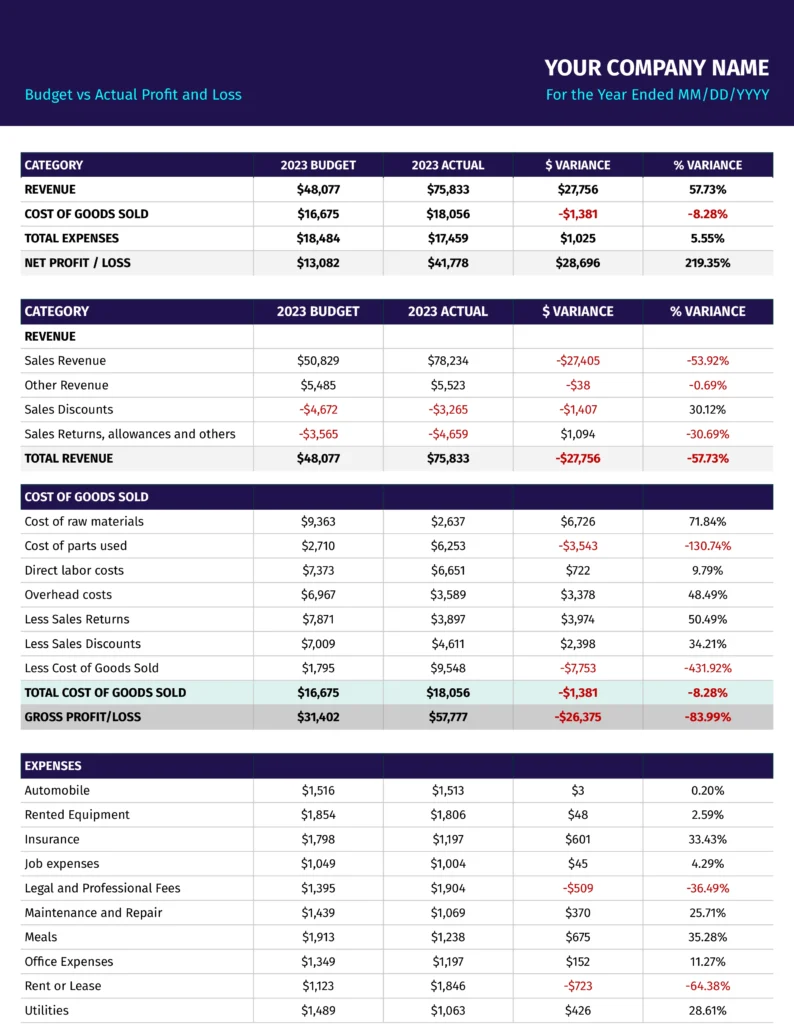Select the GROSS PROFIT/LOSS actual value $57,777
The image size is (794, 1024).
pyautogui.click(x=448, y=717)
